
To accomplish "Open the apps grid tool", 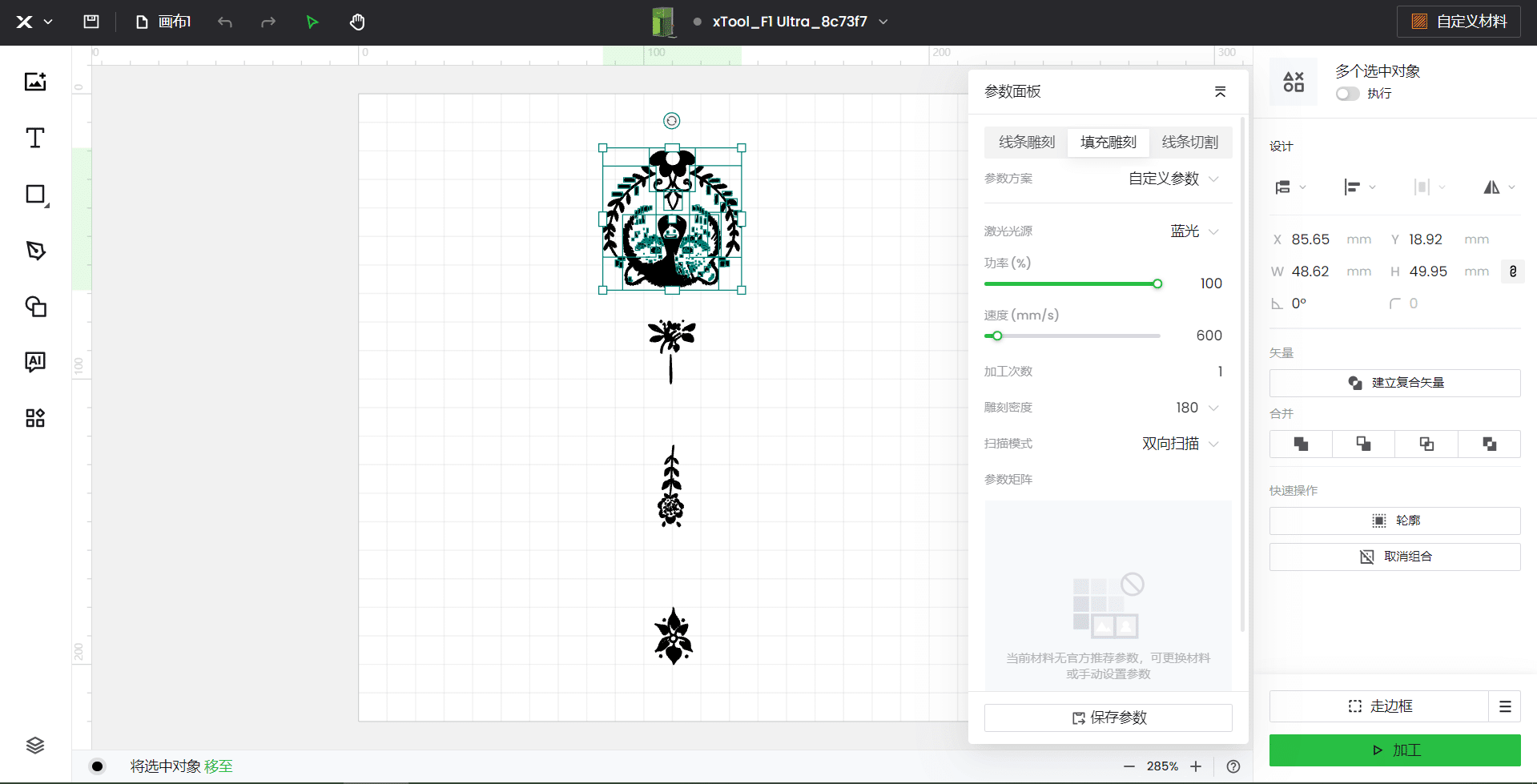I will pyautogui.click(x=35, y=418).
